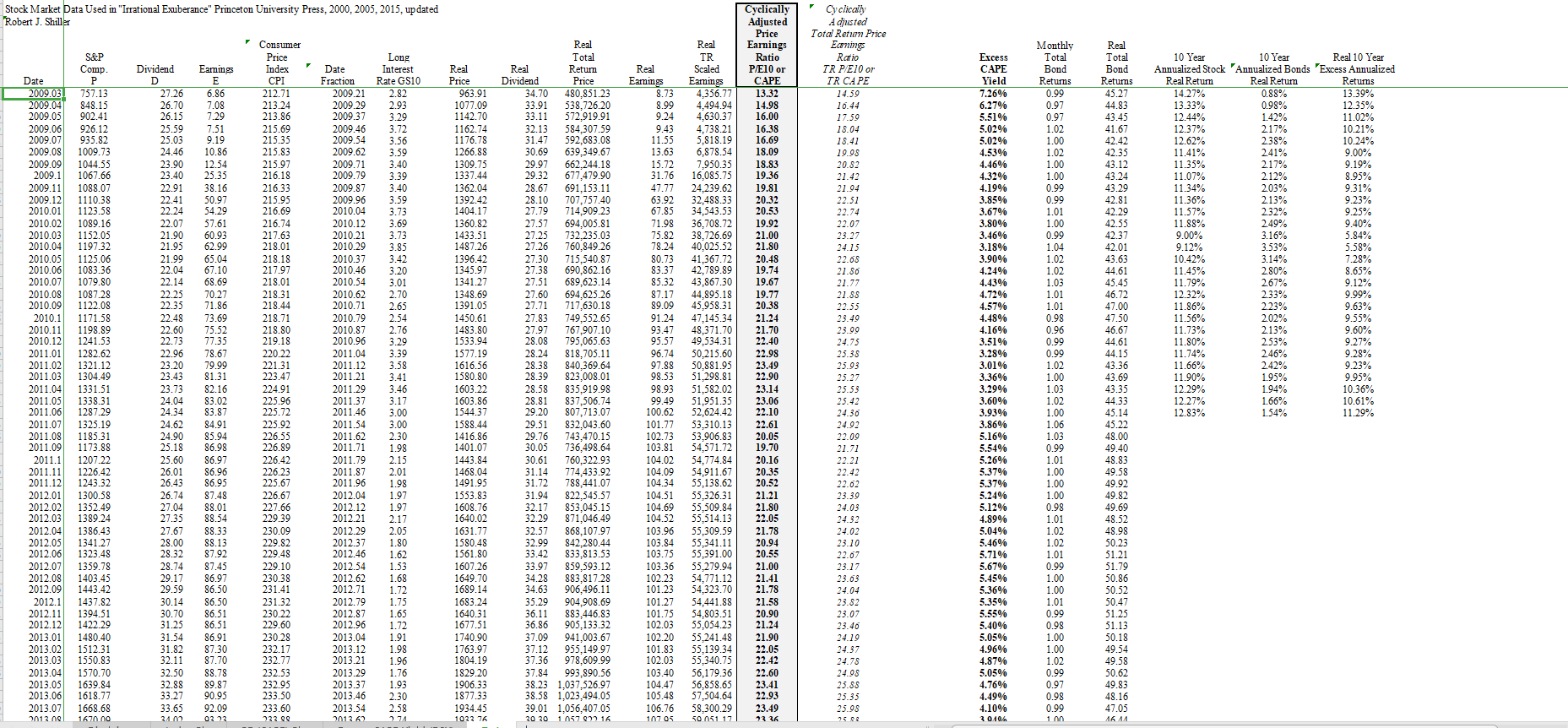
Task: Select the S&P price cell 1287.29
Action: (94, 412)
